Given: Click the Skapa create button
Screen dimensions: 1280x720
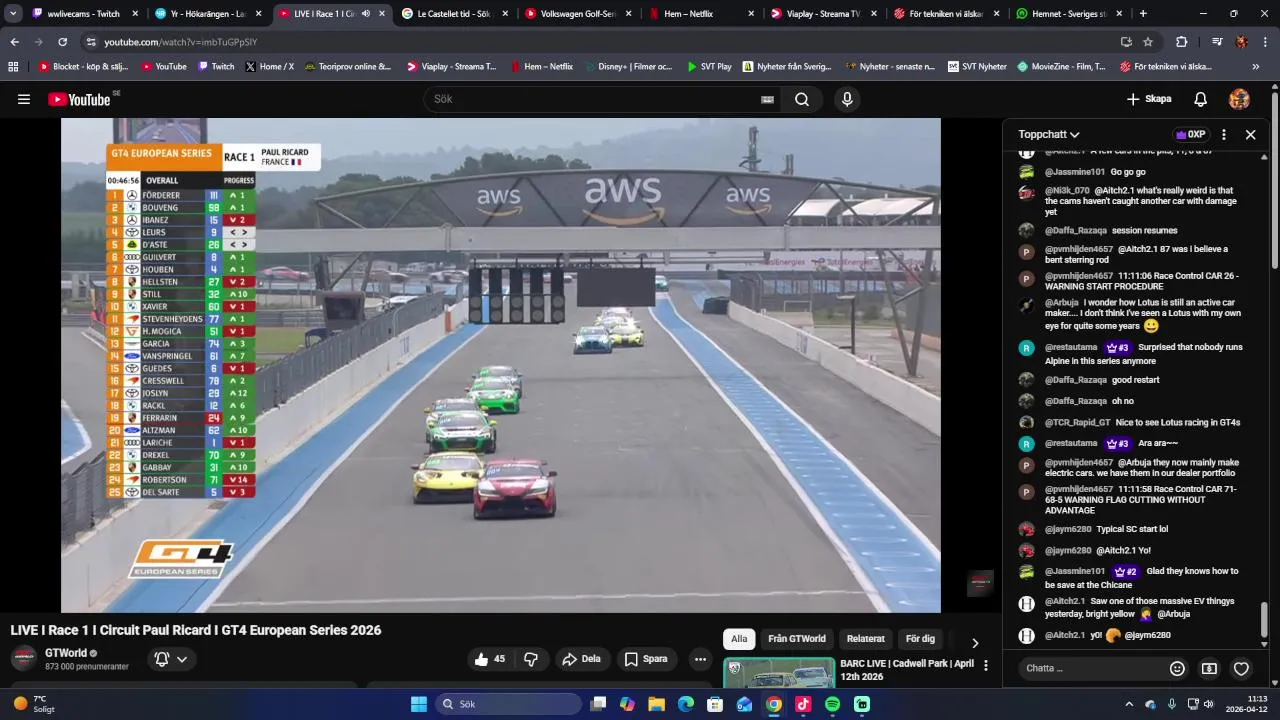Looking at the screenshot, I should click(1149, 99).
